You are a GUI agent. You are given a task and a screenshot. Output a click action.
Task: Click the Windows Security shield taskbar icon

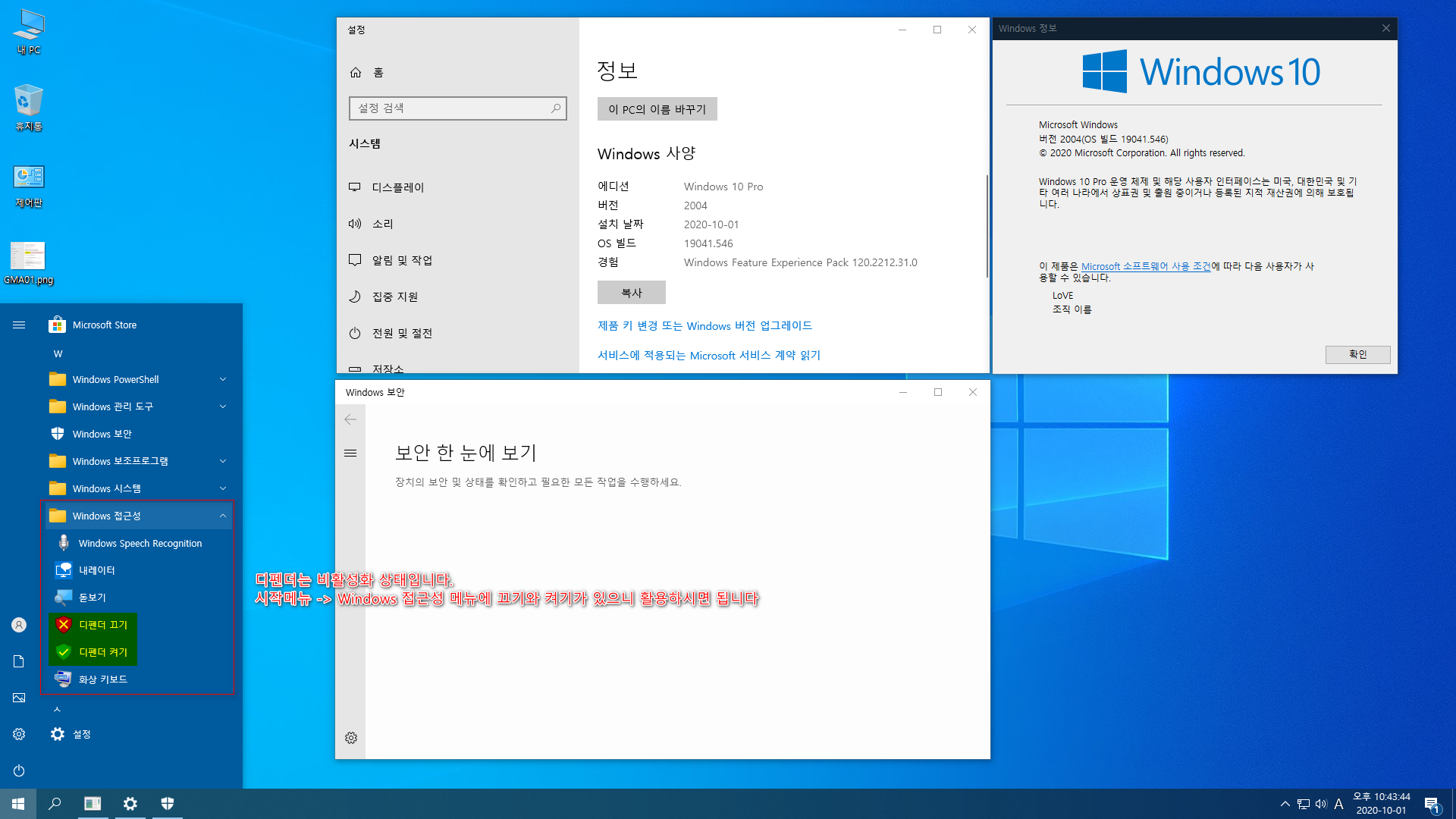168,804
